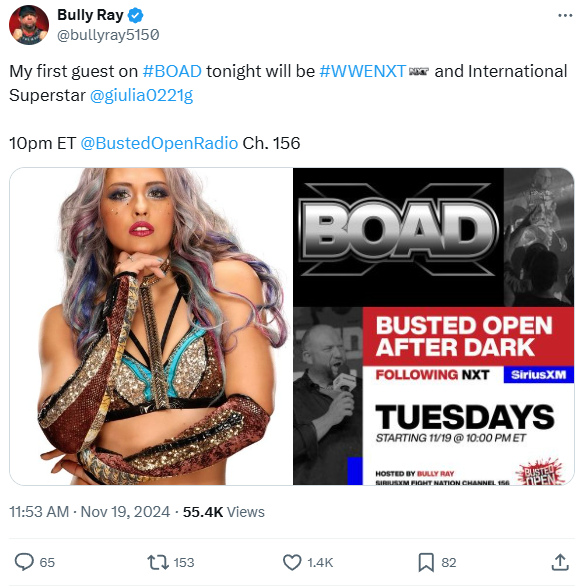585x586 pixels.
Task: Bookmark this tweet
Action: point(426,562)
